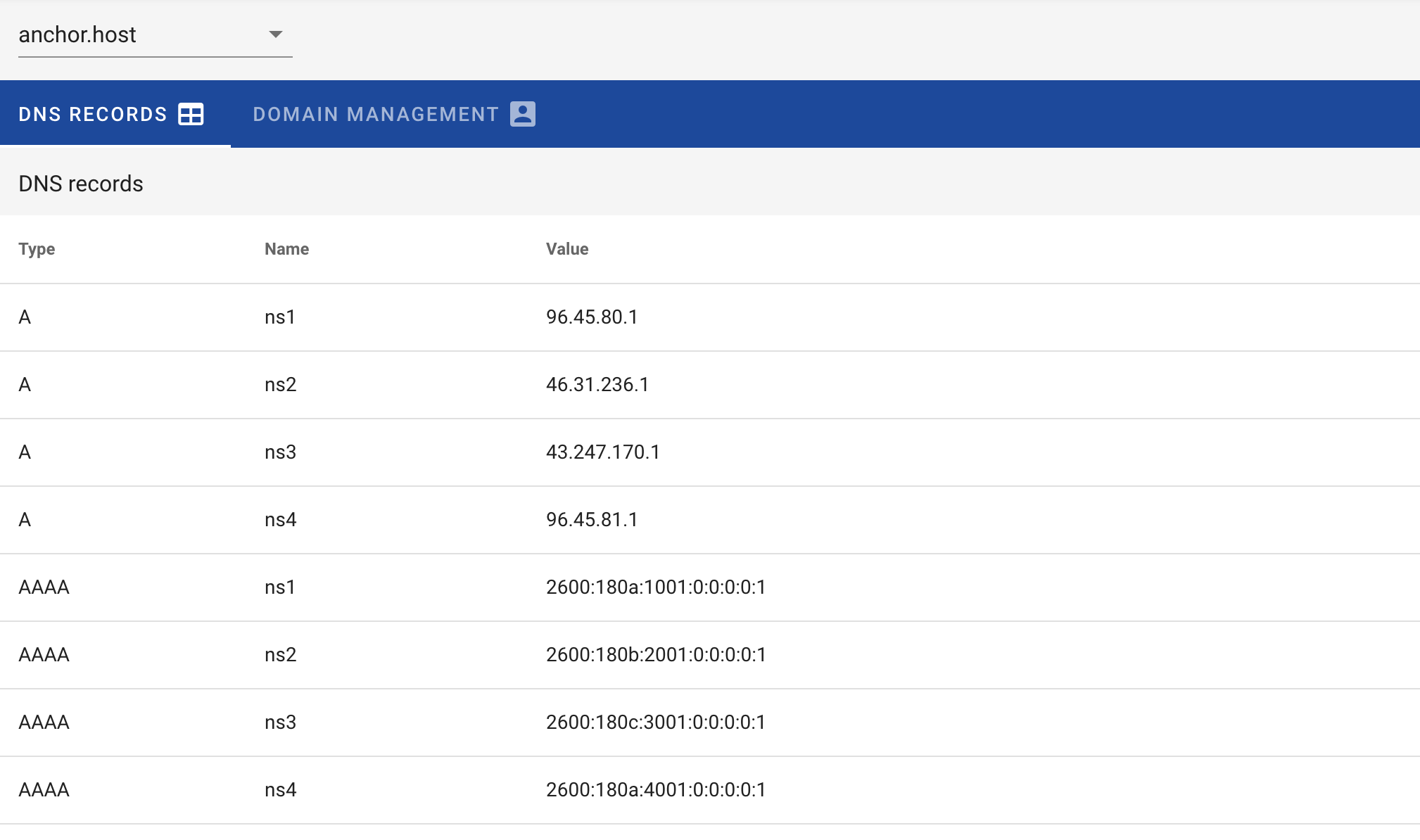This screenshot has width=1420, height=840.
Task: Click the Type column header
Action: 37,249
